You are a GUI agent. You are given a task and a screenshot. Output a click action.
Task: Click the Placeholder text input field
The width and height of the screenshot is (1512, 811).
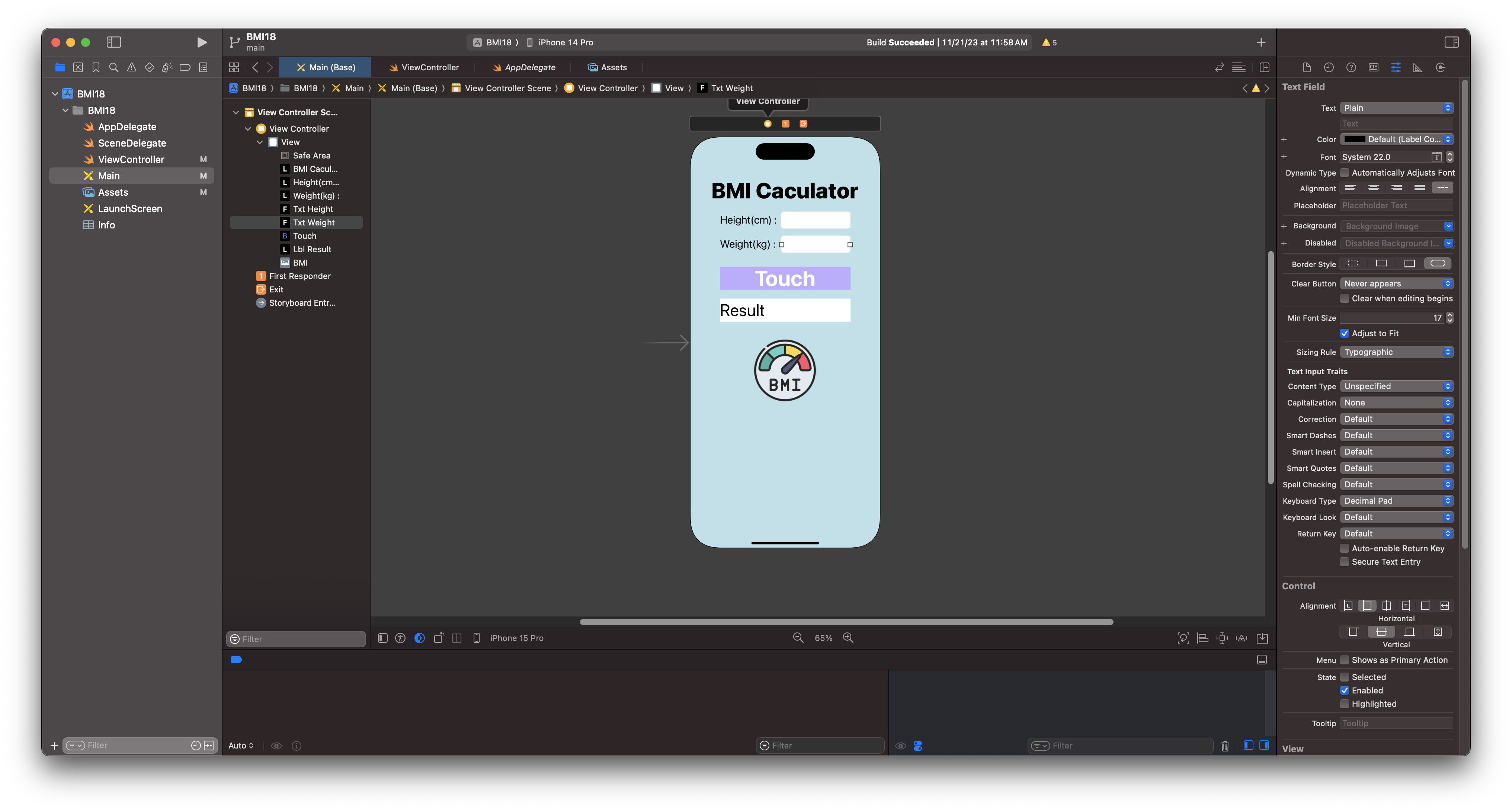(1396, 205)
